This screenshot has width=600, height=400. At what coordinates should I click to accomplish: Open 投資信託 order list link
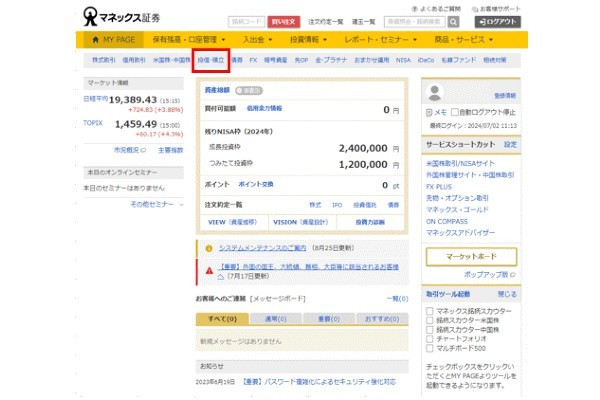click(365, 205)
